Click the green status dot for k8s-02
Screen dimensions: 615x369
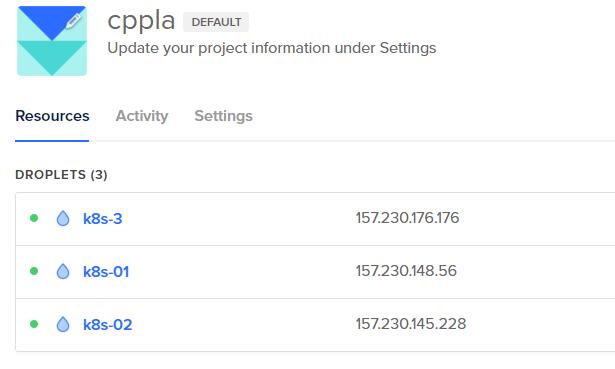34,324
